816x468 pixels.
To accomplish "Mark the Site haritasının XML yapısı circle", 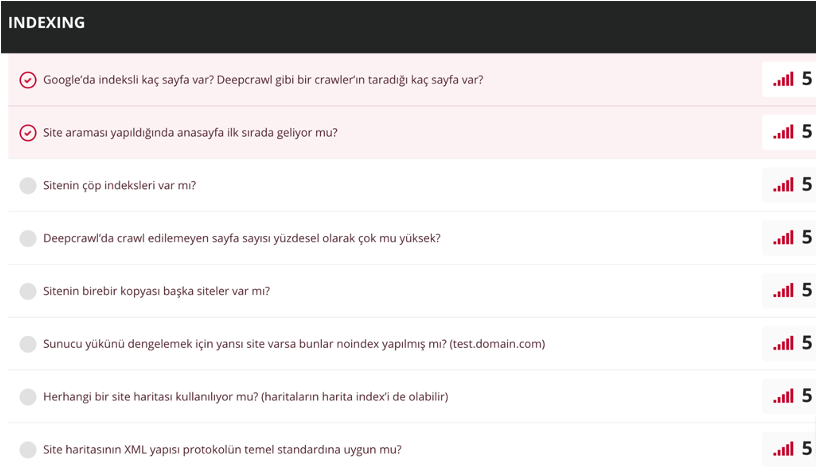I will [28, 449].
